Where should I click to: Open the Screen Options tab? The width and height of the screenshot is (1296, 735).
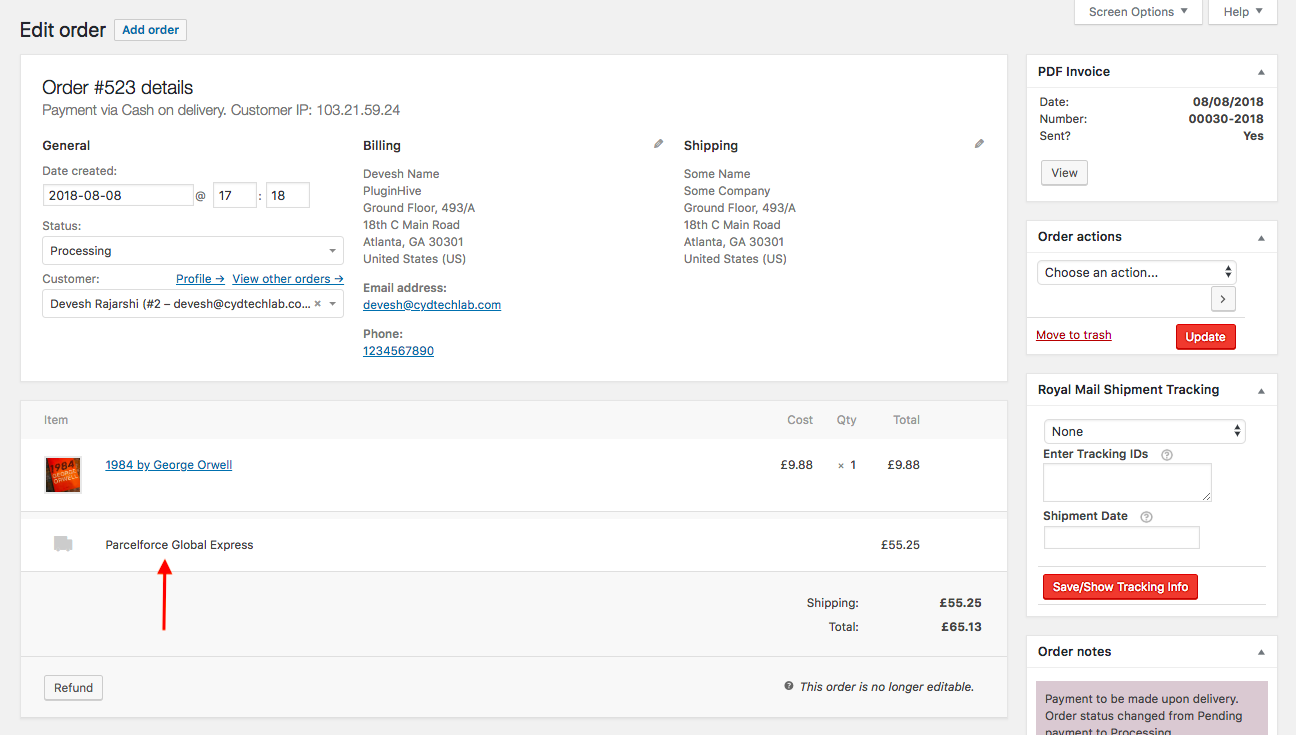[1137, 12]
